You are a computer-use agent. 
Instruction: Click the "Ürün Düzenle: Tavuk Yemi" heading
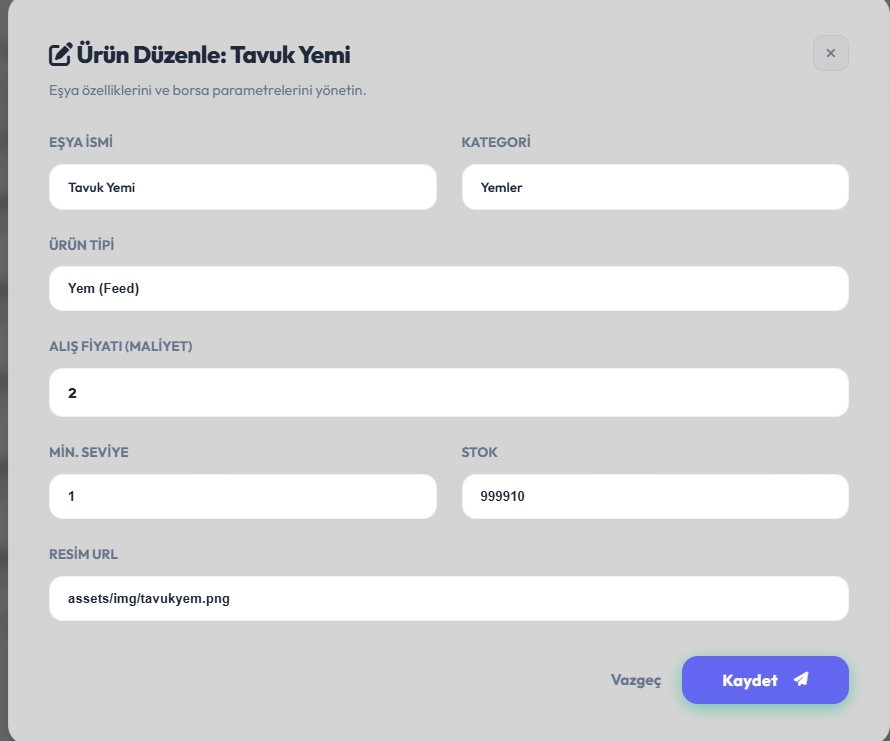pos(213,54)
